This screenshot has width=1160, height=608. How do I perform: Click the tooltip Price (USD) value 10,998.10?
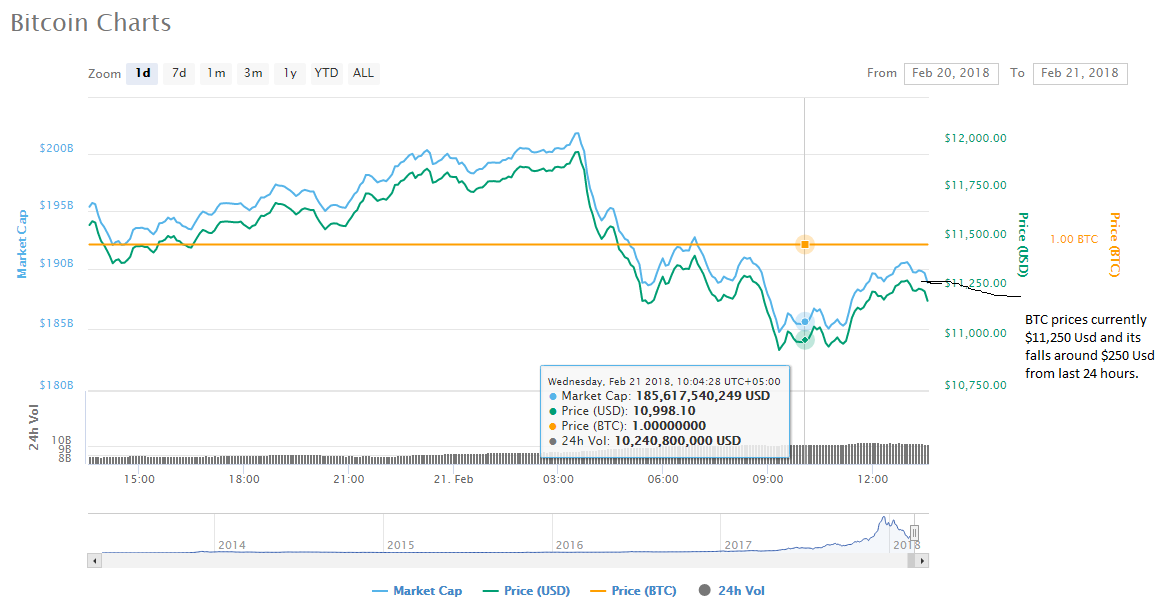(x=664, y=411)
